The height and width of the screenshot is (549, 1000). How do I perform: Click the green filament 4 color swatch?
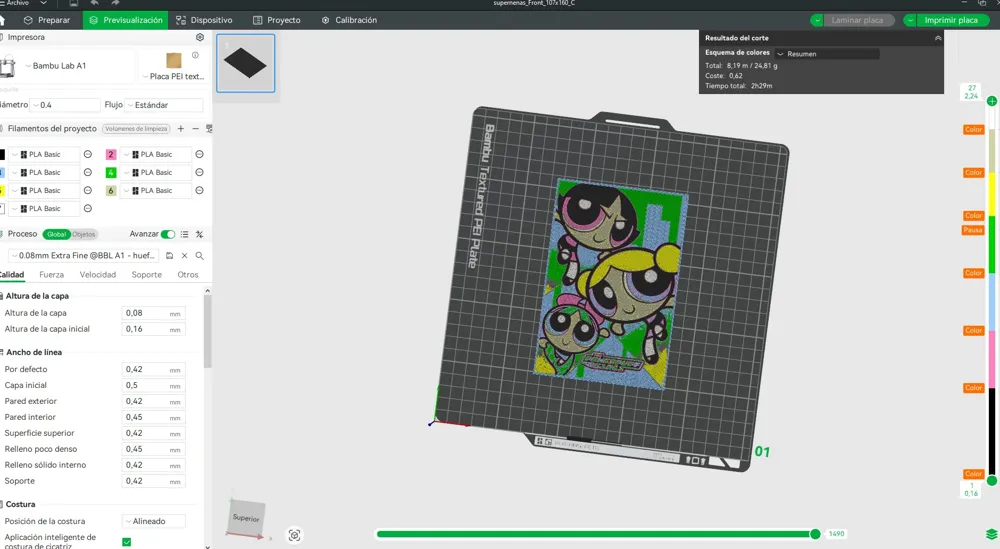point(111,172)
